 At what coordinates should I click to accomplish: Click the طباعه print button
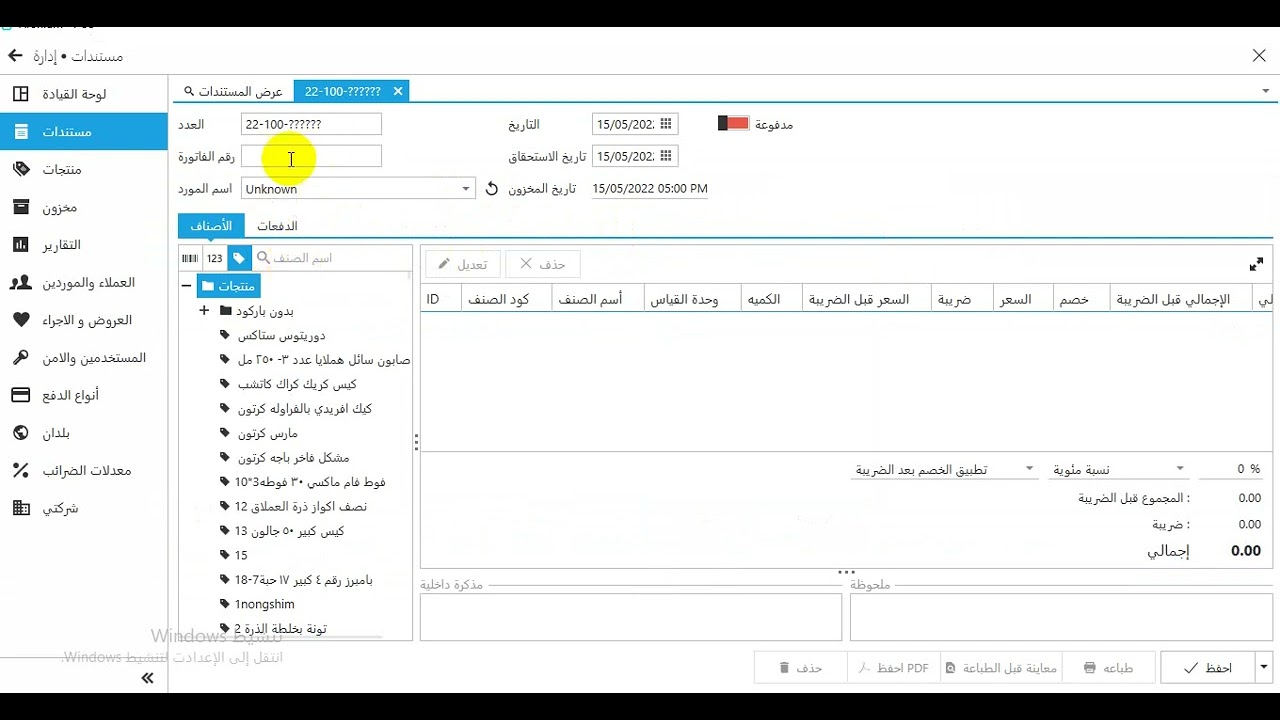(1108, 668)
